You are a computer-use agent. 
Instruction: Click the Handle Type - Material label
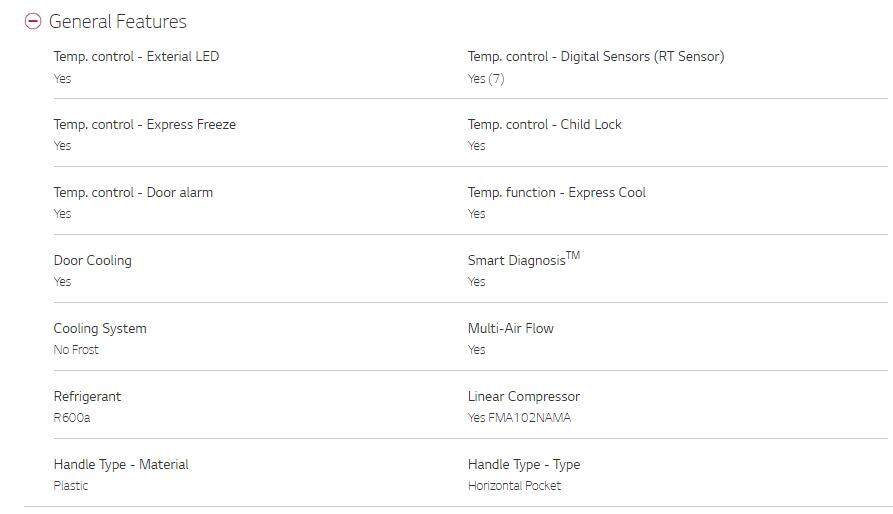121,464
